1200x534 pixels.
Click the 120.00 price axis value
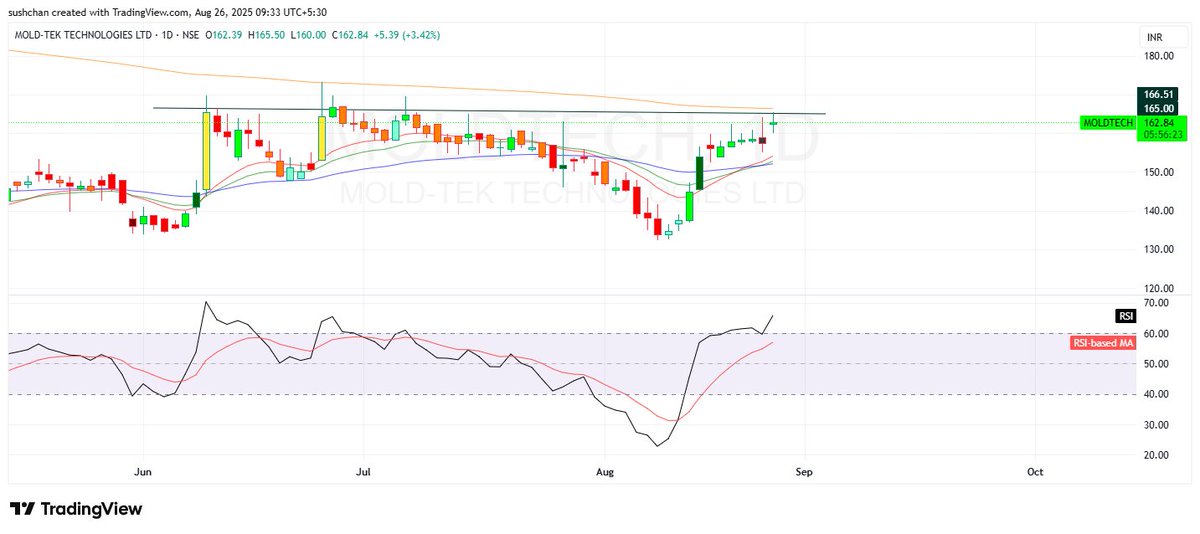1160,288
